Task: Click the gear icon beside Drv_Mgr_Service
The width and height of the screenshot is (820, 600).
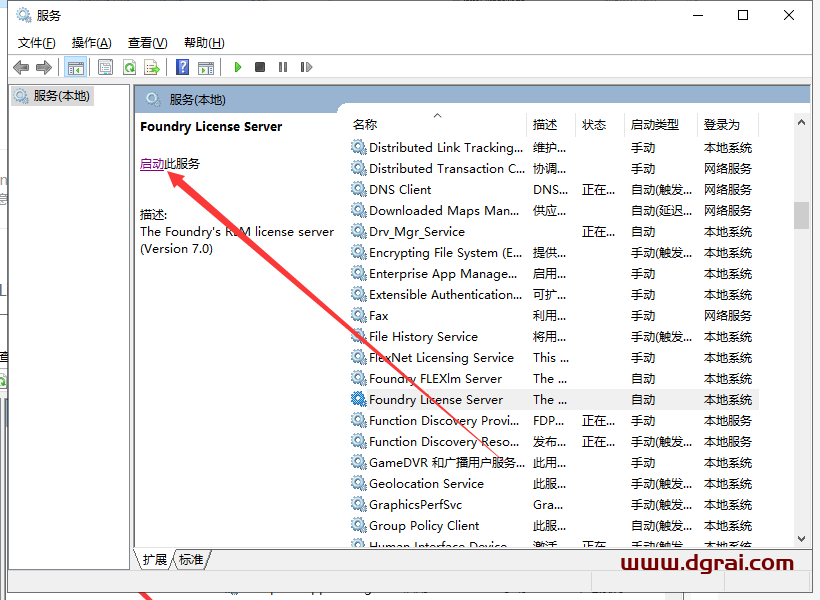Action: point(358,231)
